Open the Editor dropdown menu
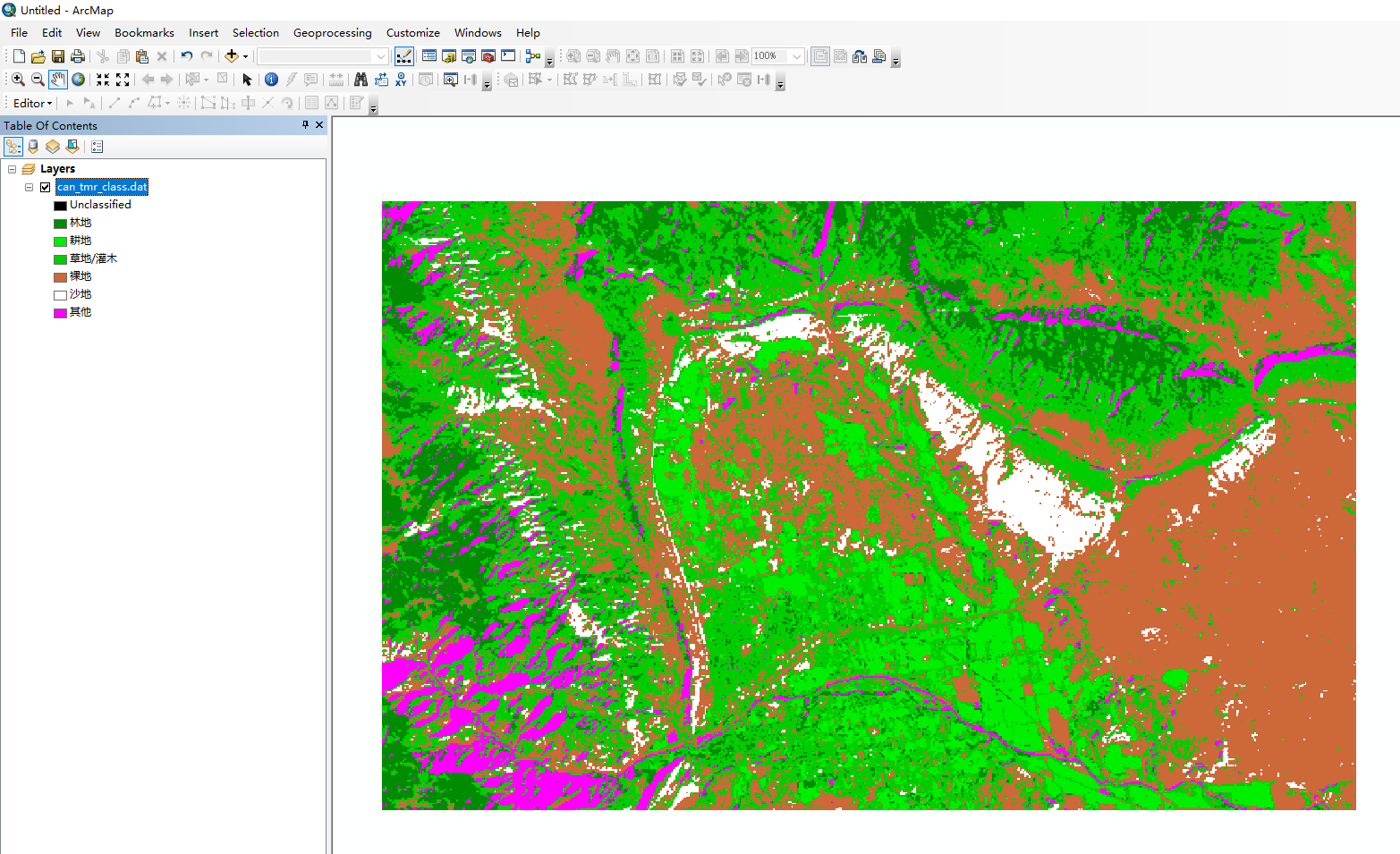Viewport: 1400px width, 854px height. pyautogui.click(x=30, y=102)
